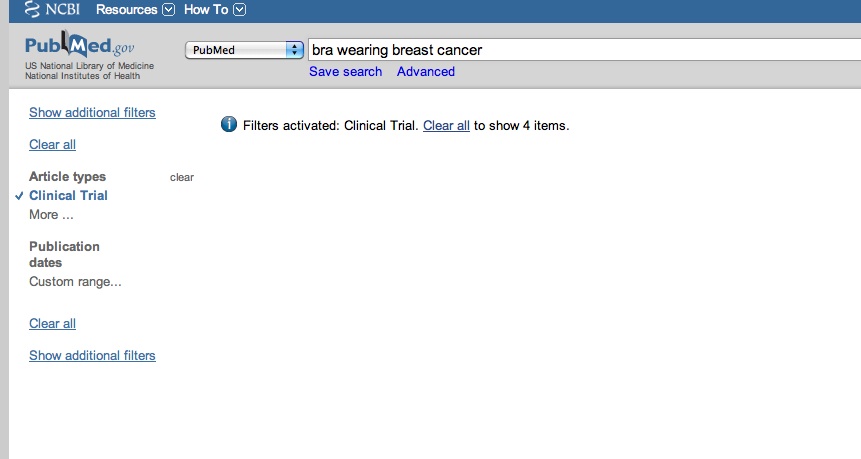Click Clear all in Filters activated message
861x459 pixels.
coord(446,126)
